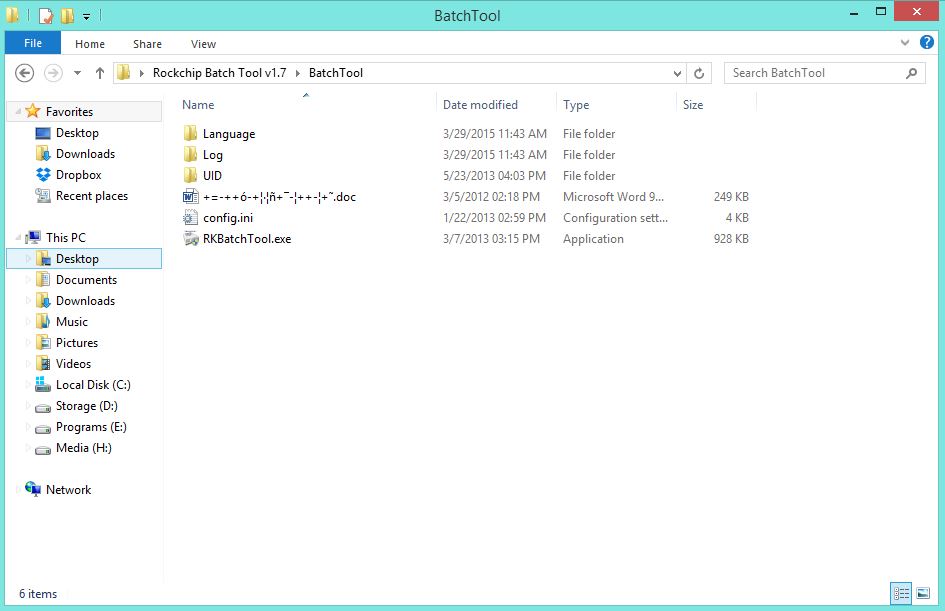This screenshot has width=945, height=611.
Task: Expand the arrow after Rockchip Batch Tool v1.7
Action: coord(298,73)
